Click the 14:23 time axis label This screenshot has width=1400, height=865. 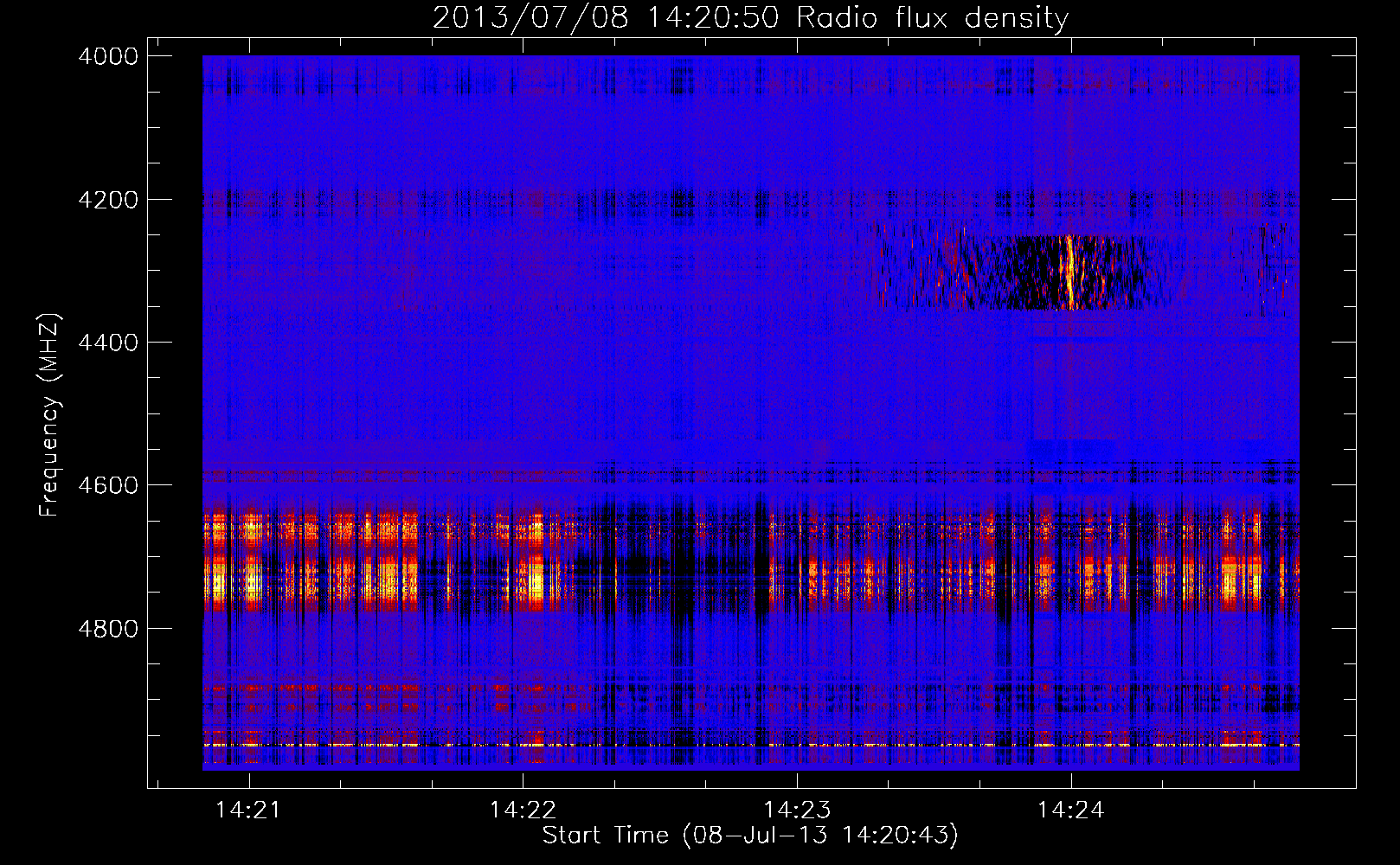(797, 810)
